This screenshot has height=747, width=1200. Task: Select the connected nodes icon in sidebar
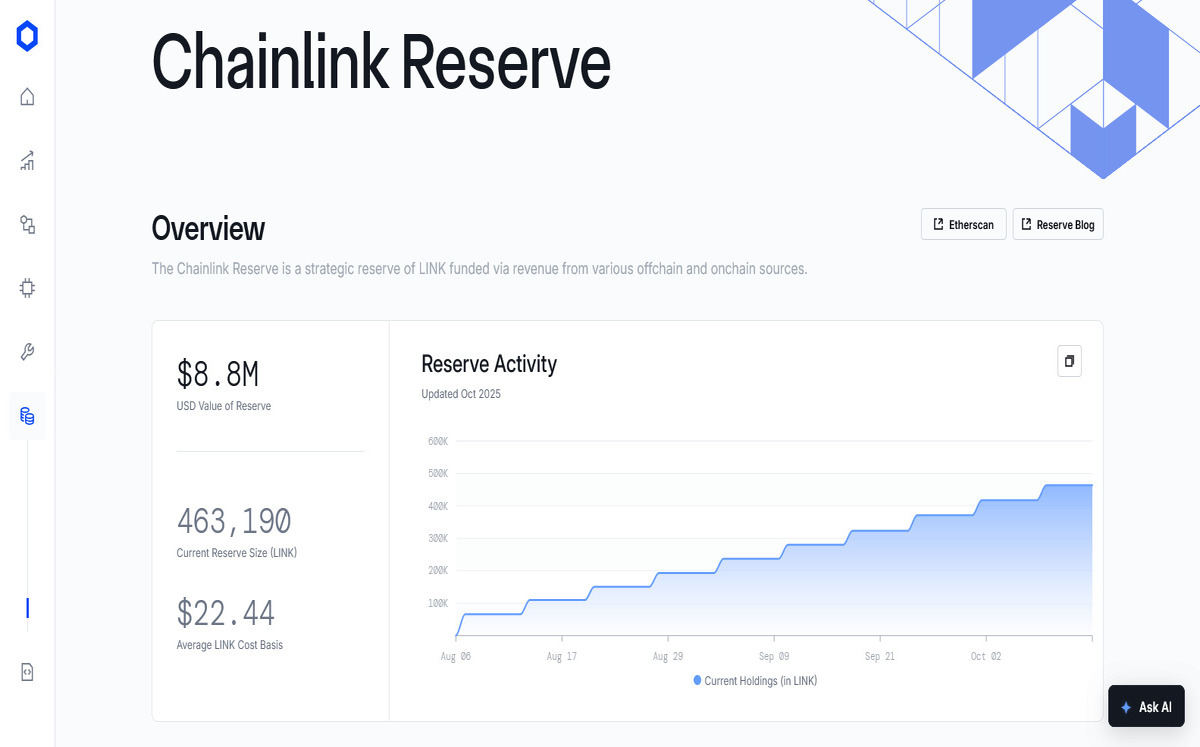click(27, 225)
